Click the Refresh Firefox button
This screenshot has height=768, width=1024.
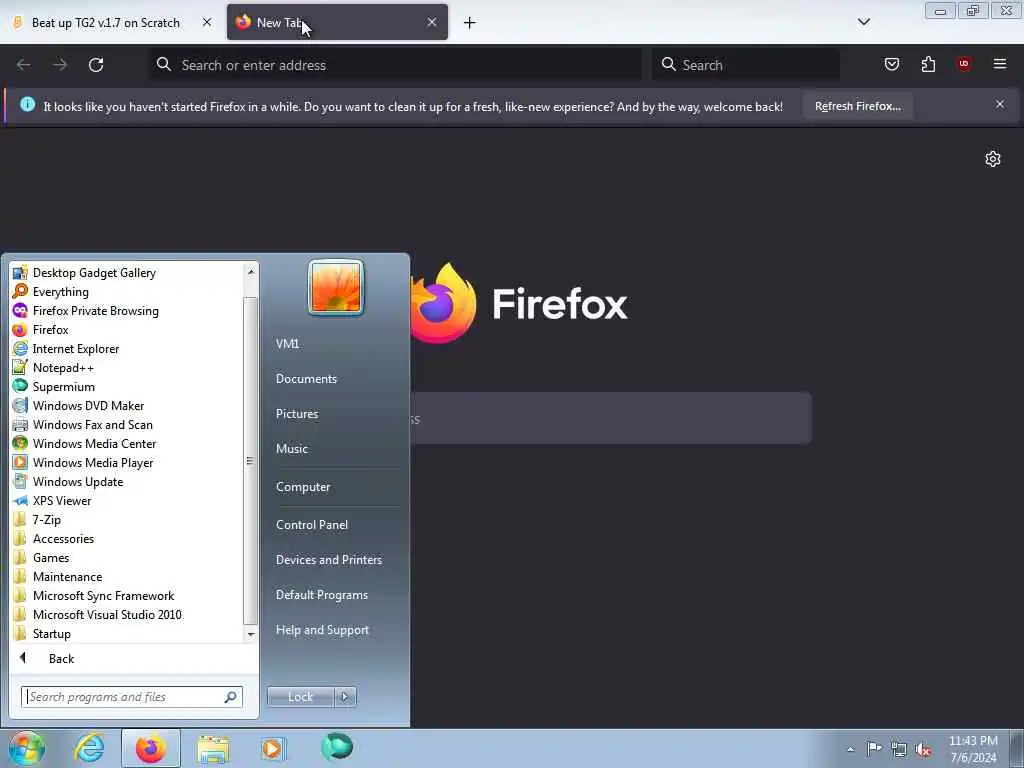point(857,106)
